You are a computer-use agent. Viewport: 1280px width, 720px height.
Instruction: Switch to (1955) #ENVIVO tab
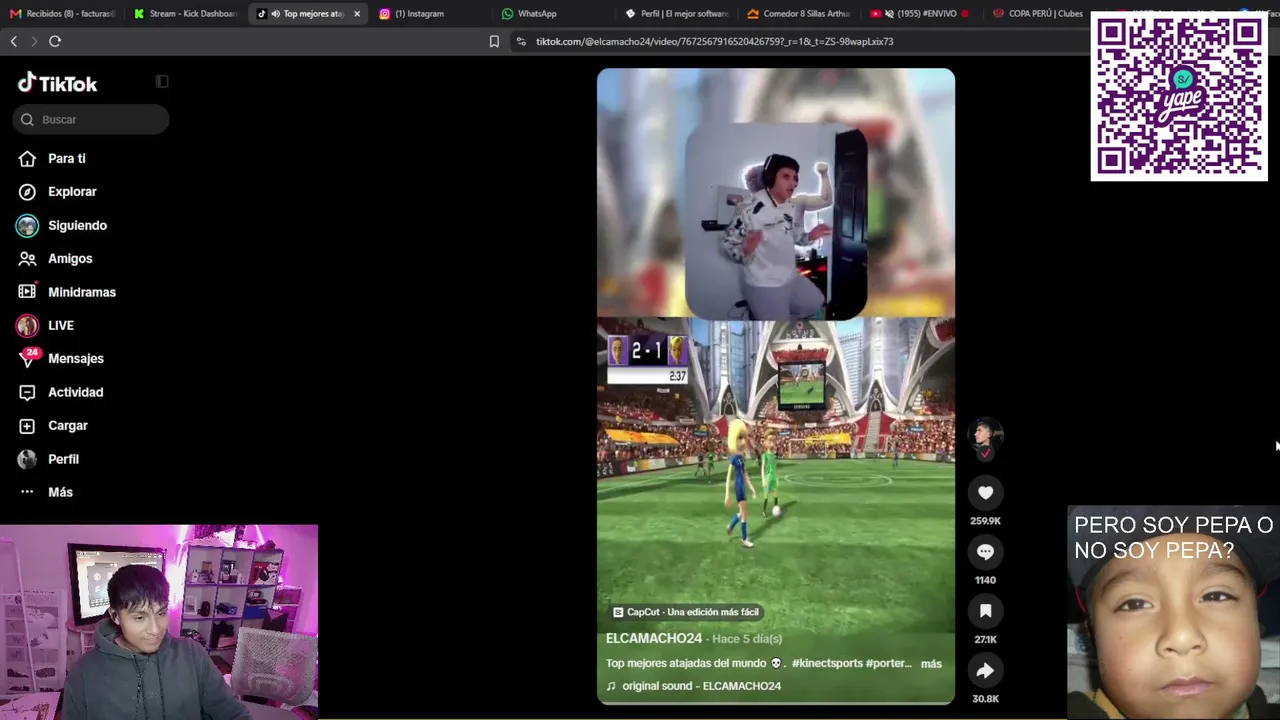click(x=920, y=14)
